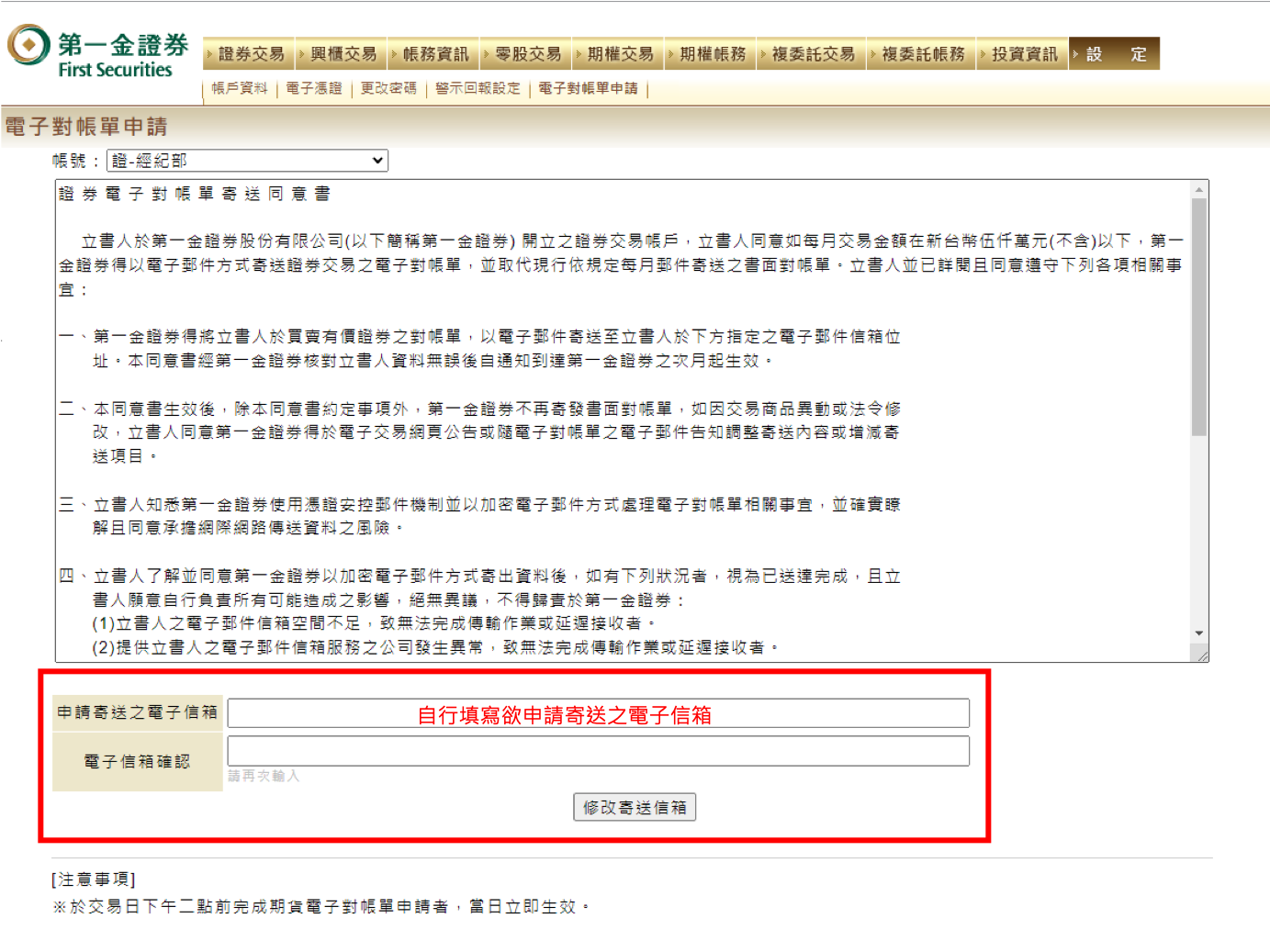
Task: Open the 投資資訊 menu
Action: pos(1024,54)
